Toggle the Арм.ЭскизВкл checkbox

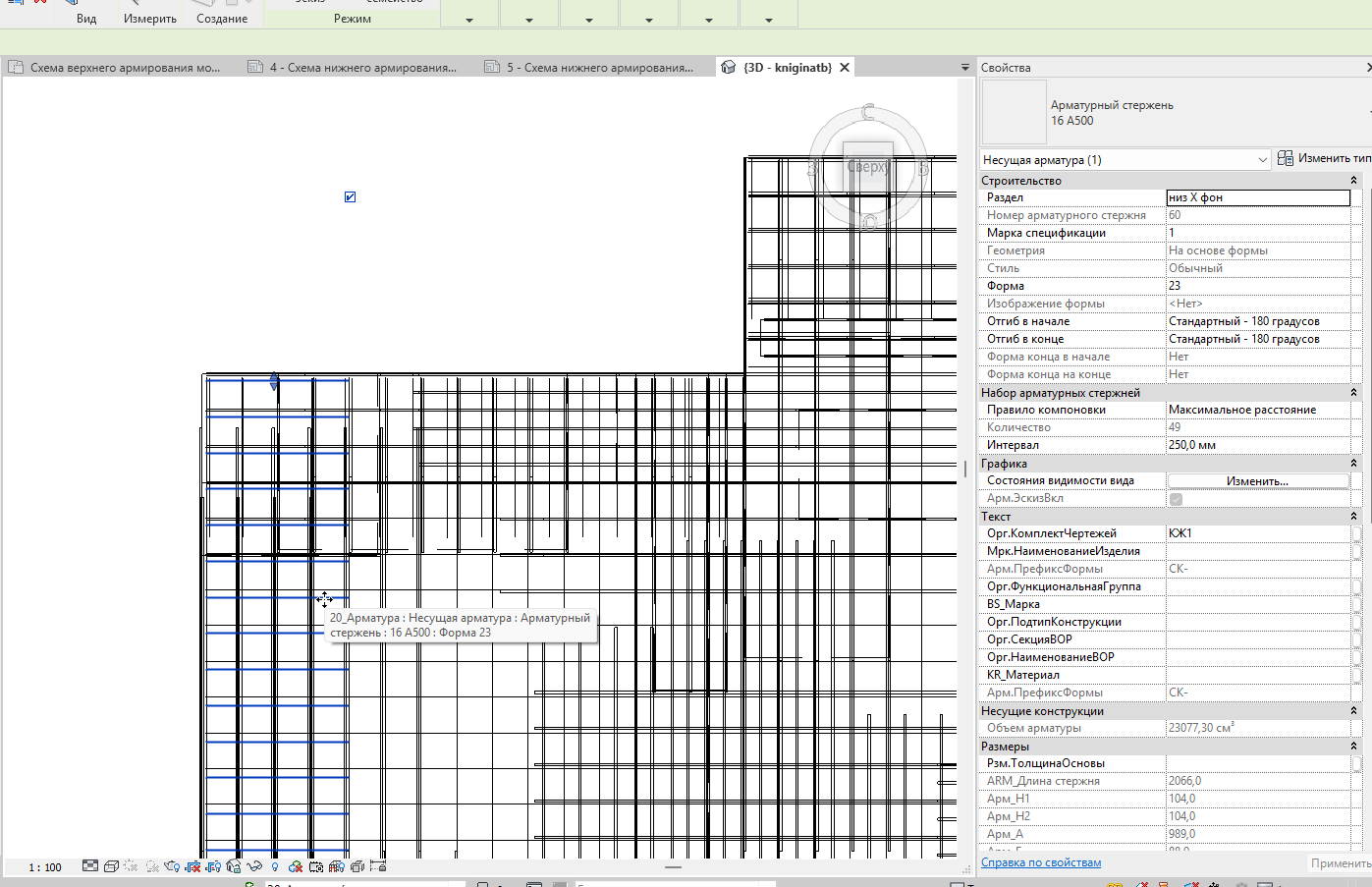(x=1176, y=499)
